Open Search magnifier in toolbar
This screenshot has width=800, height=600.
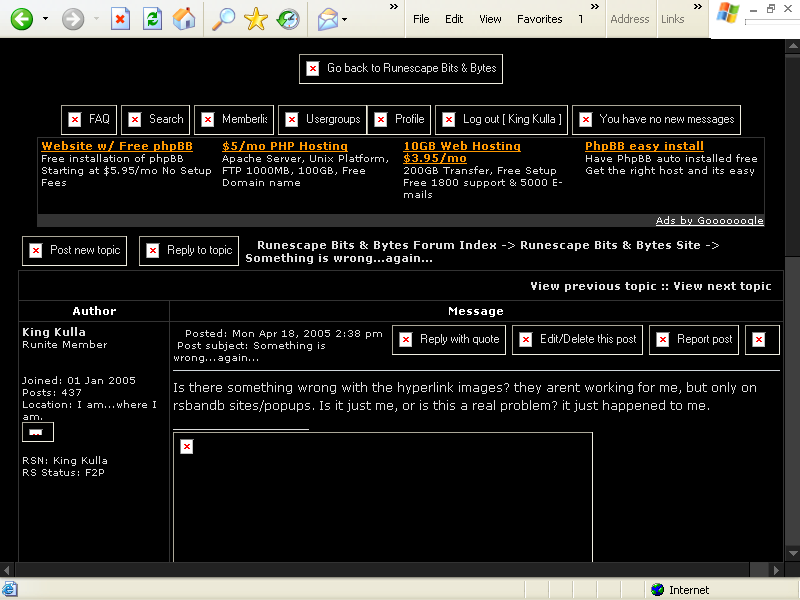coord(223,19)
